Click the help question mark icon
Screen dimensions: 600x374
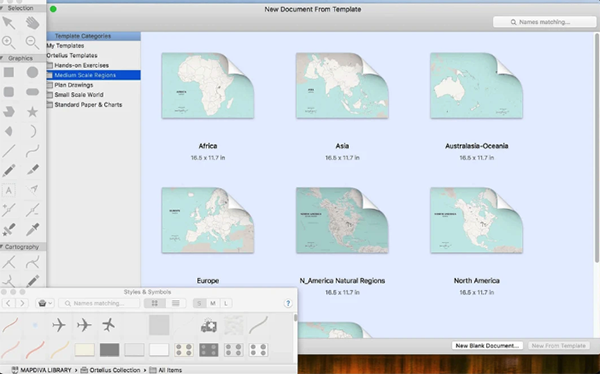pos(288,304)
